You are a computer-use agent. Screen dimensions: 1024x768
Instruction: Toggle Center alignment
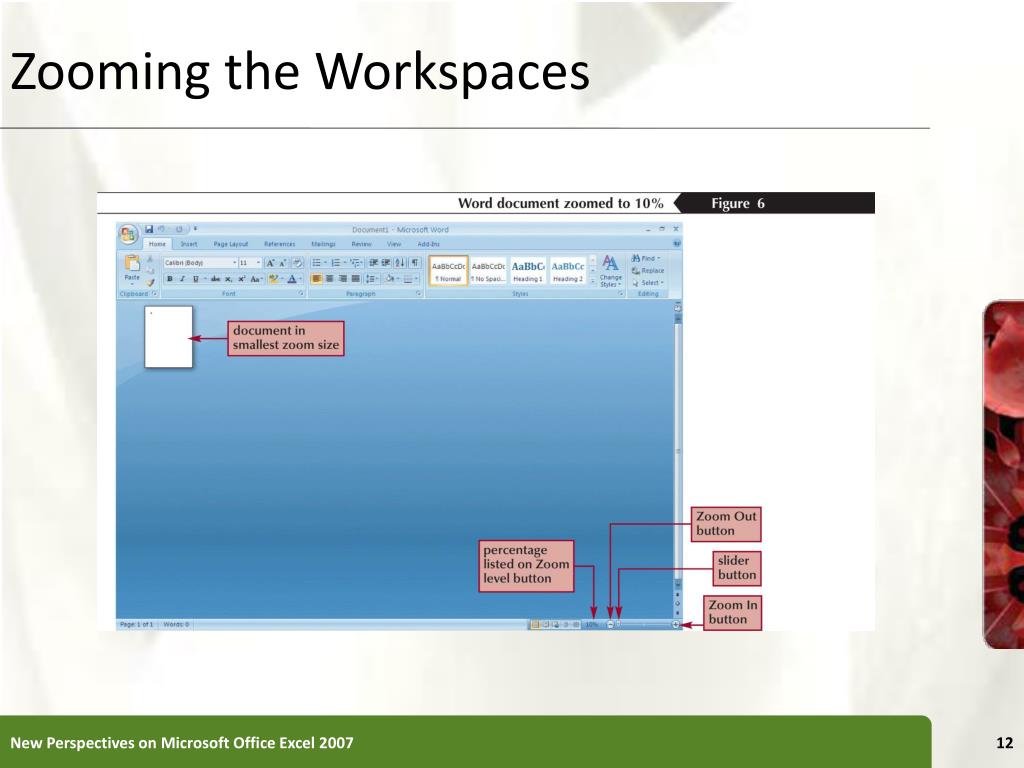[330, 279]
